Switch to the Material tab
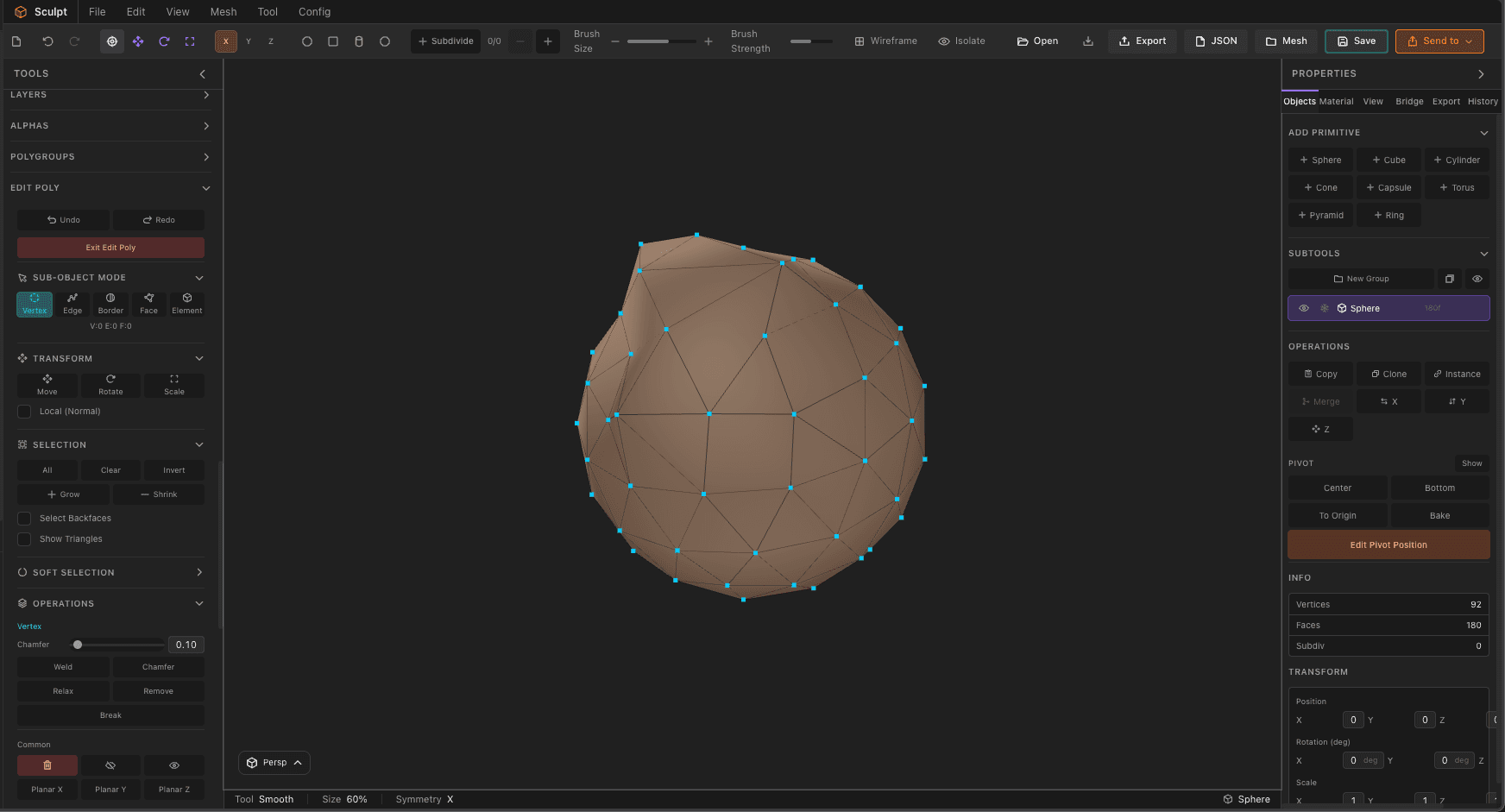Viewport: 1505px width, 812px height. [x=1336, y=102]
